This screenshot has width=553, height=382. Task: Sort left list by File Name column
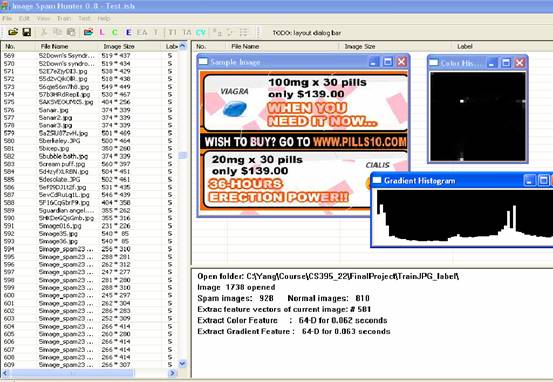(67, 46)
